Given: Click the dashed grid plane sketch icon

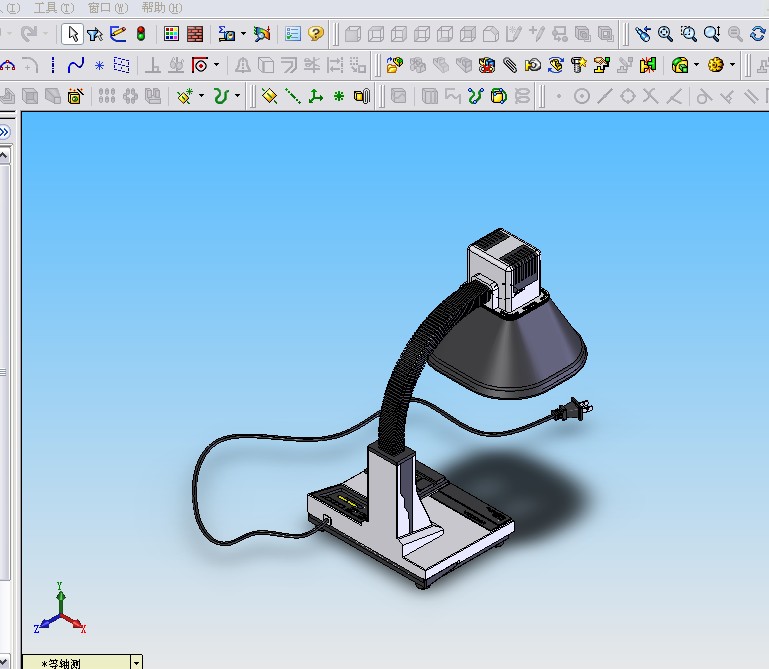Looking at the screenshot, I should pos(122,65).
